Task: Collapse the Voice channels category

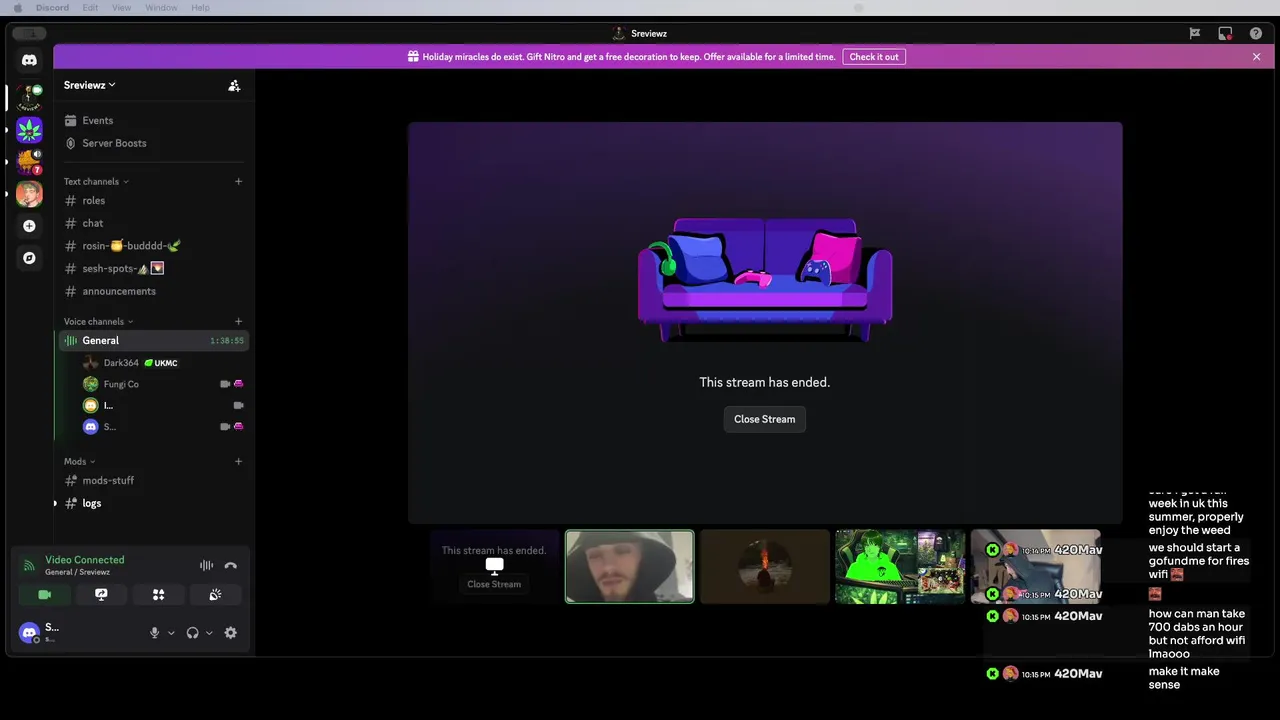Action: pos(98,321)
